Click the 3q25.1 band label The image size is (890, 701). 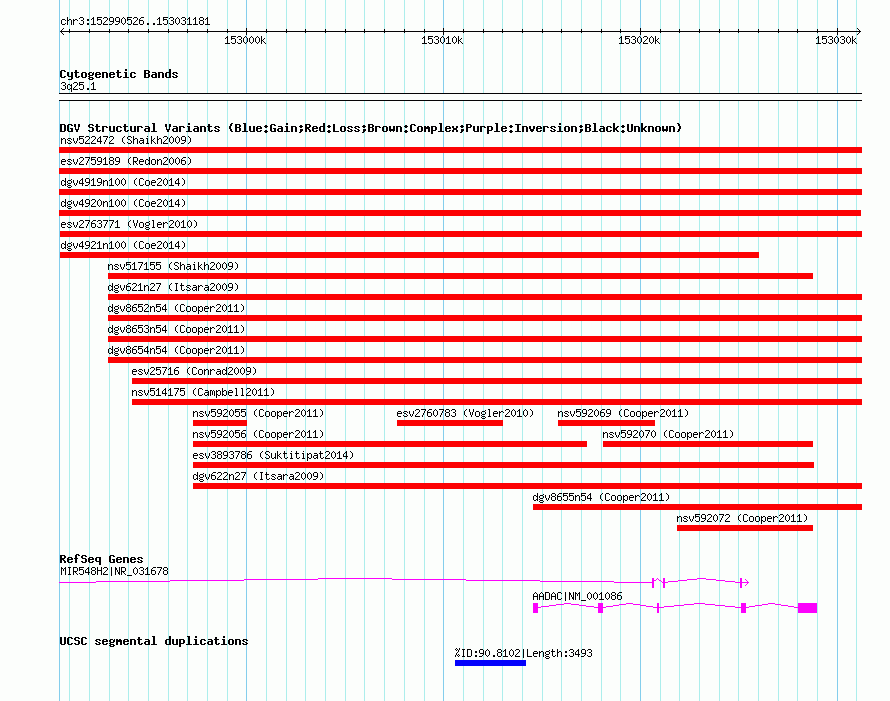point(78,86)
